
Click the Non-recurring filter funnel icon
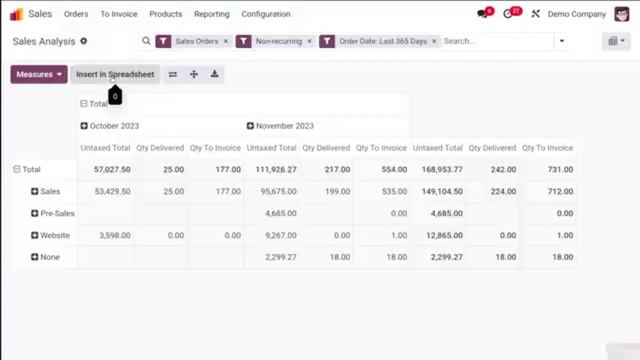click(x=243, y=41)
